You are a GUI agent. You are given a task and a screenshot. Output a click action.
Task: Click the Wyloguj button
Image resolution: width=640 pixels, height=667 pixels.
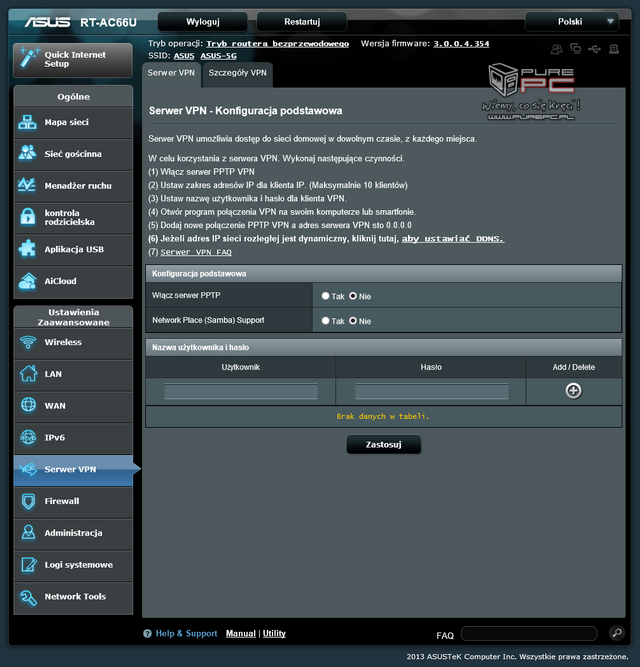tap(203, 22)
